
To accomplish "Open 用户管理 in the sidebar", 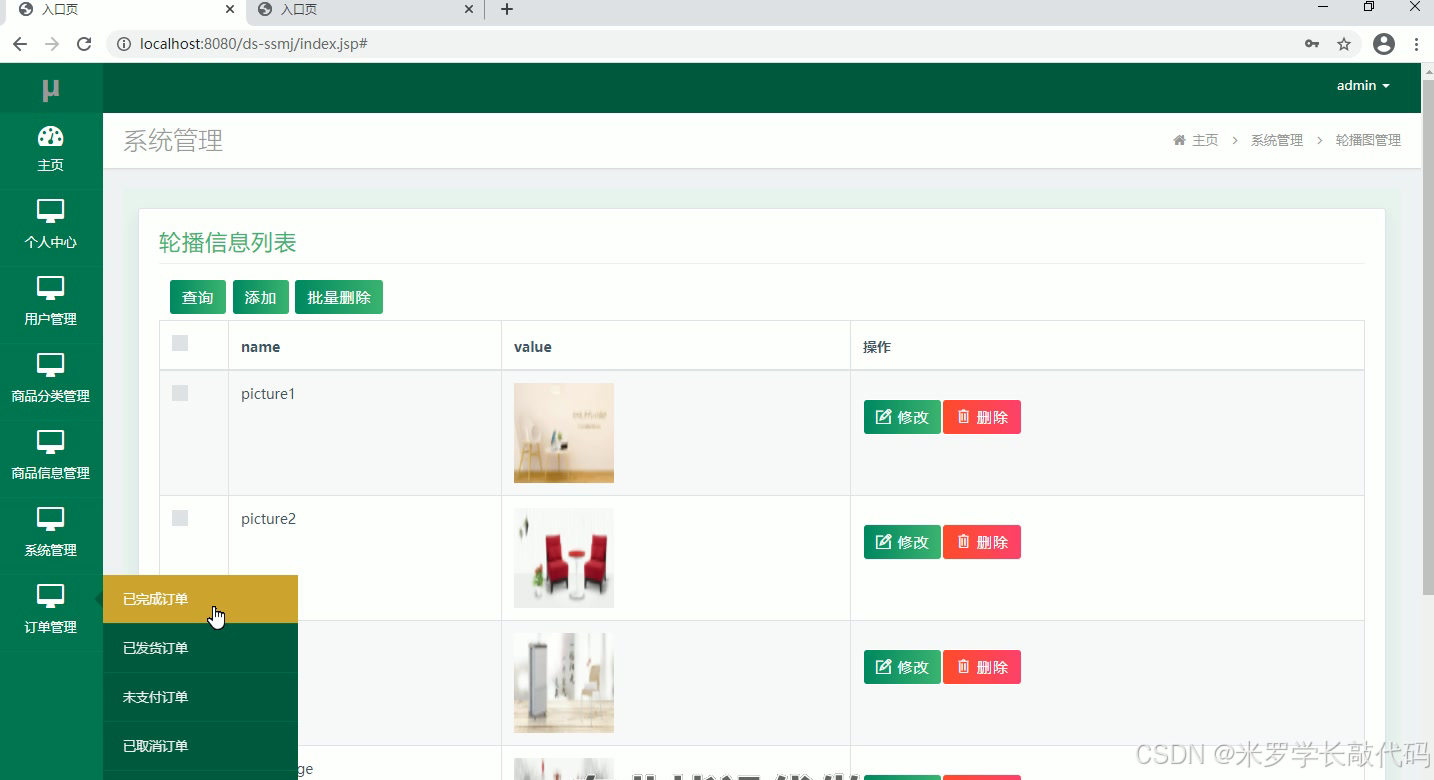I will coord(51,302).
